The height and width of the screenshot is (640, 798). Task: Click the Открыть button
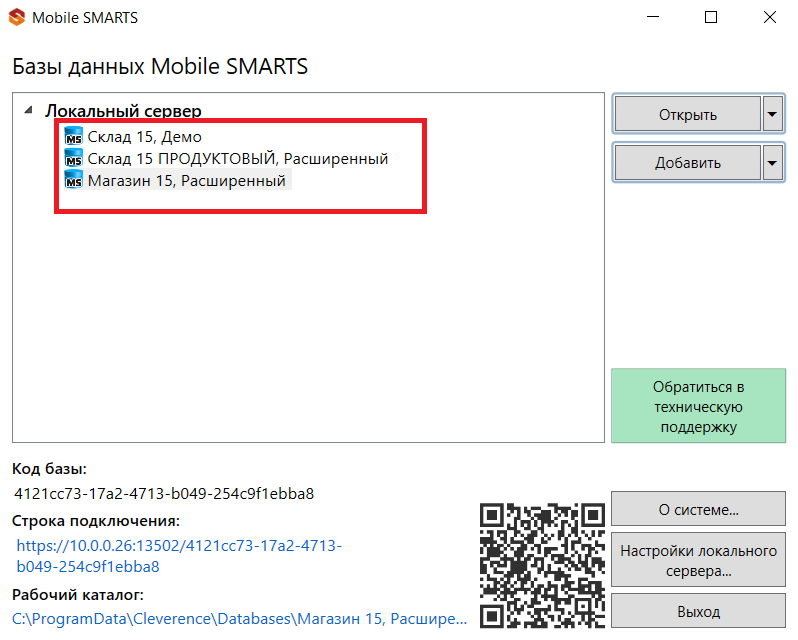pyautogui.click(x=688, y=114)
